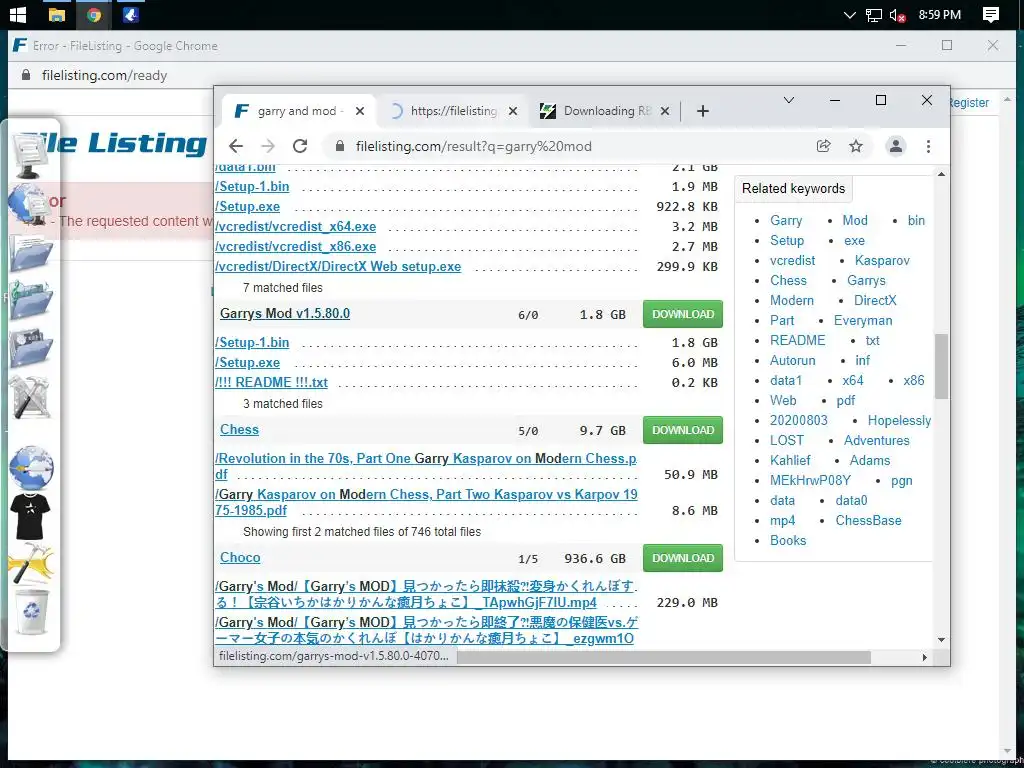
Task: Close the 'garry and mod' tab
Action: [360, 111]
